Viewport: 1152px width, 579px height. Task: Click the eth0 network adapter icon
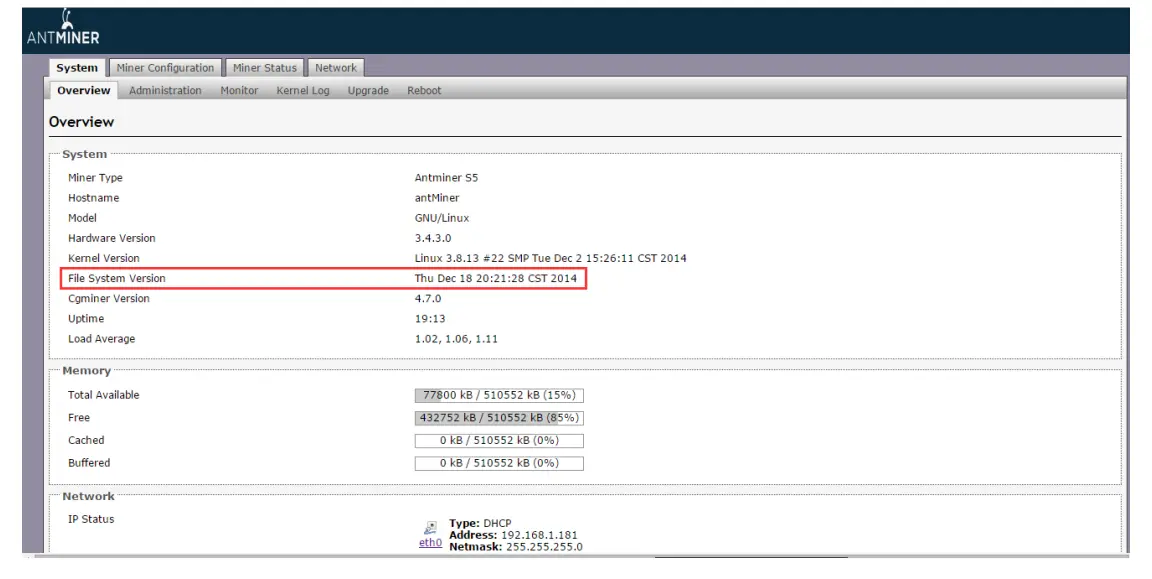click(x=430, y=529)
